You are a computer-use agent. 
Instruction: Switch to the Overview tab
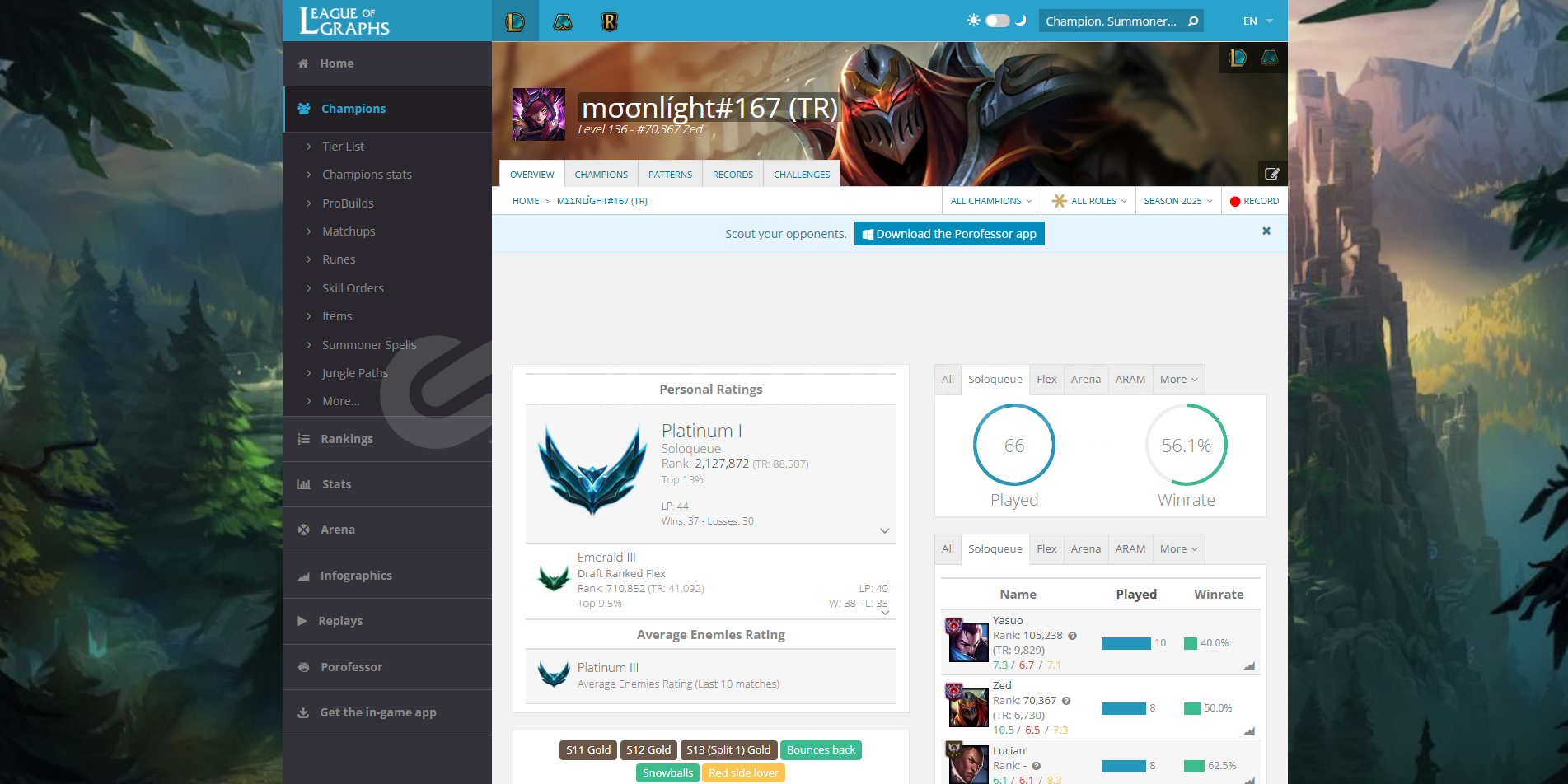click(x=531, y=175)
